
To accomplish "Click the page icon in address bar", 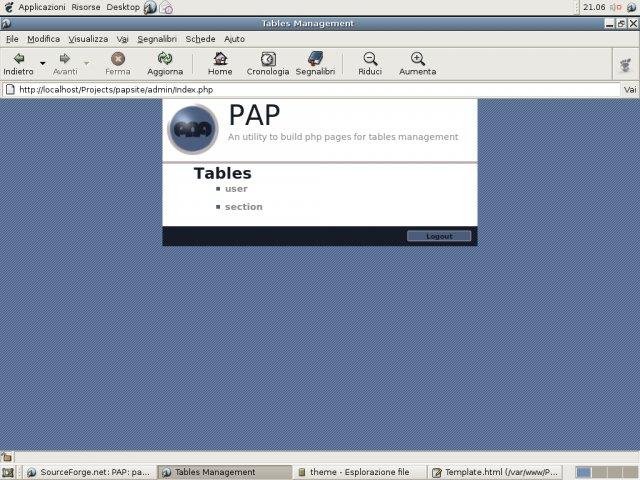I will point(10,89).
